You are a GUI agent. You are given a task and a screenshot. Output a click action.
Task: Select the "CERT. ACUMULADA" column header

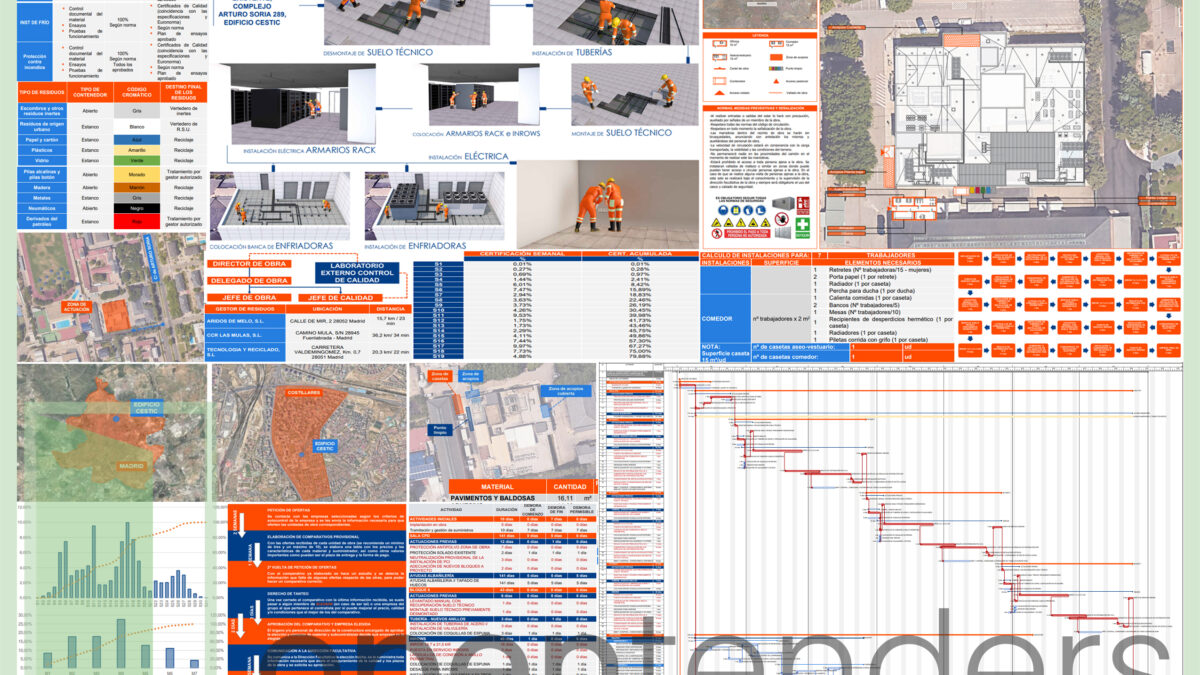(x=640, y=254)
